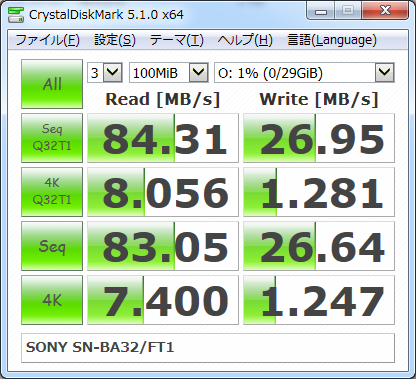Open the ヘルプ(H) menu
Image resolution: width=416 pixels, height=379 pixels.
click(245, 40)
